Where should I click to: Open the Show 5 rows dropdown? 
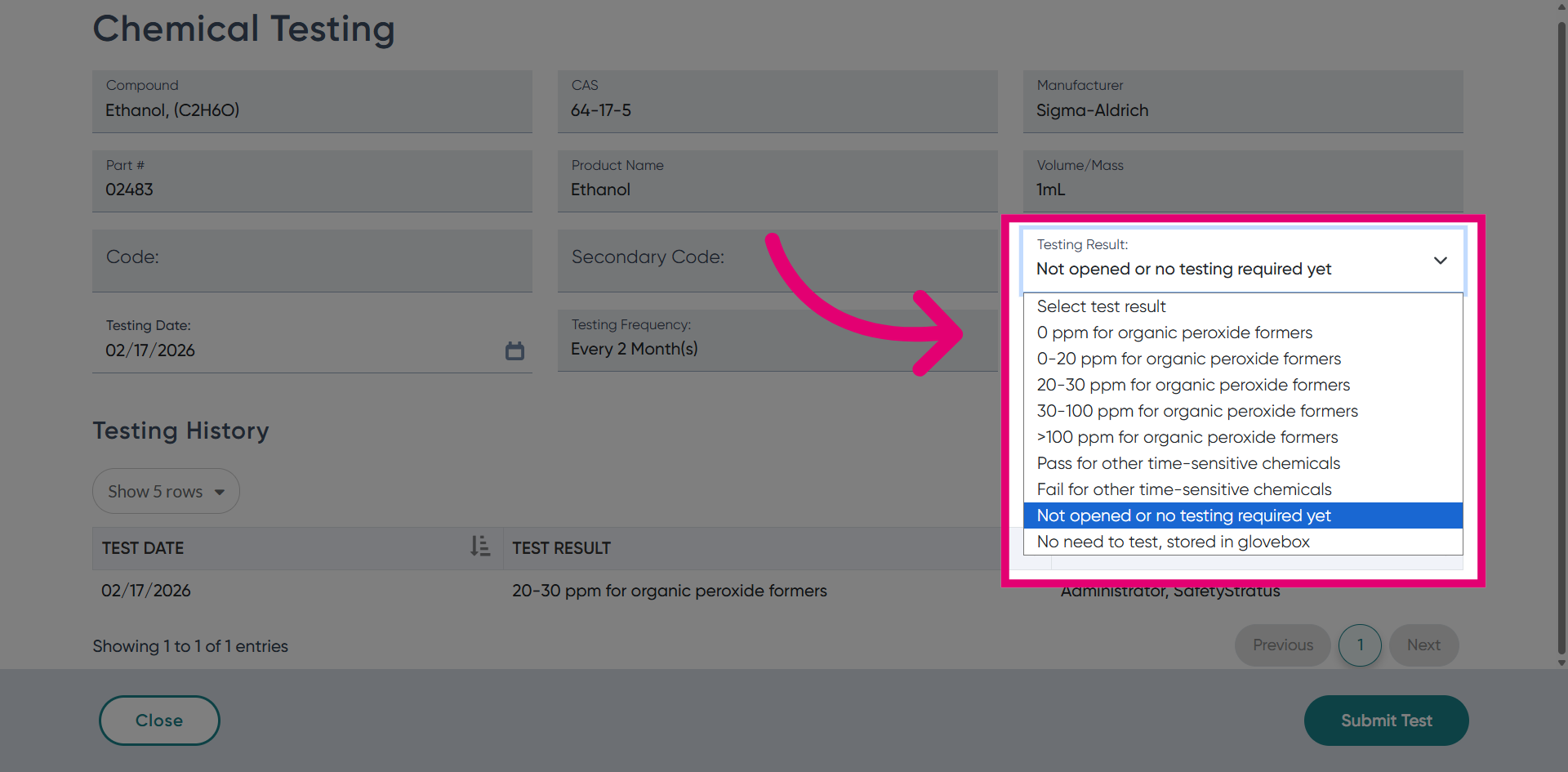pyautogui.click(x=166, y=491)
